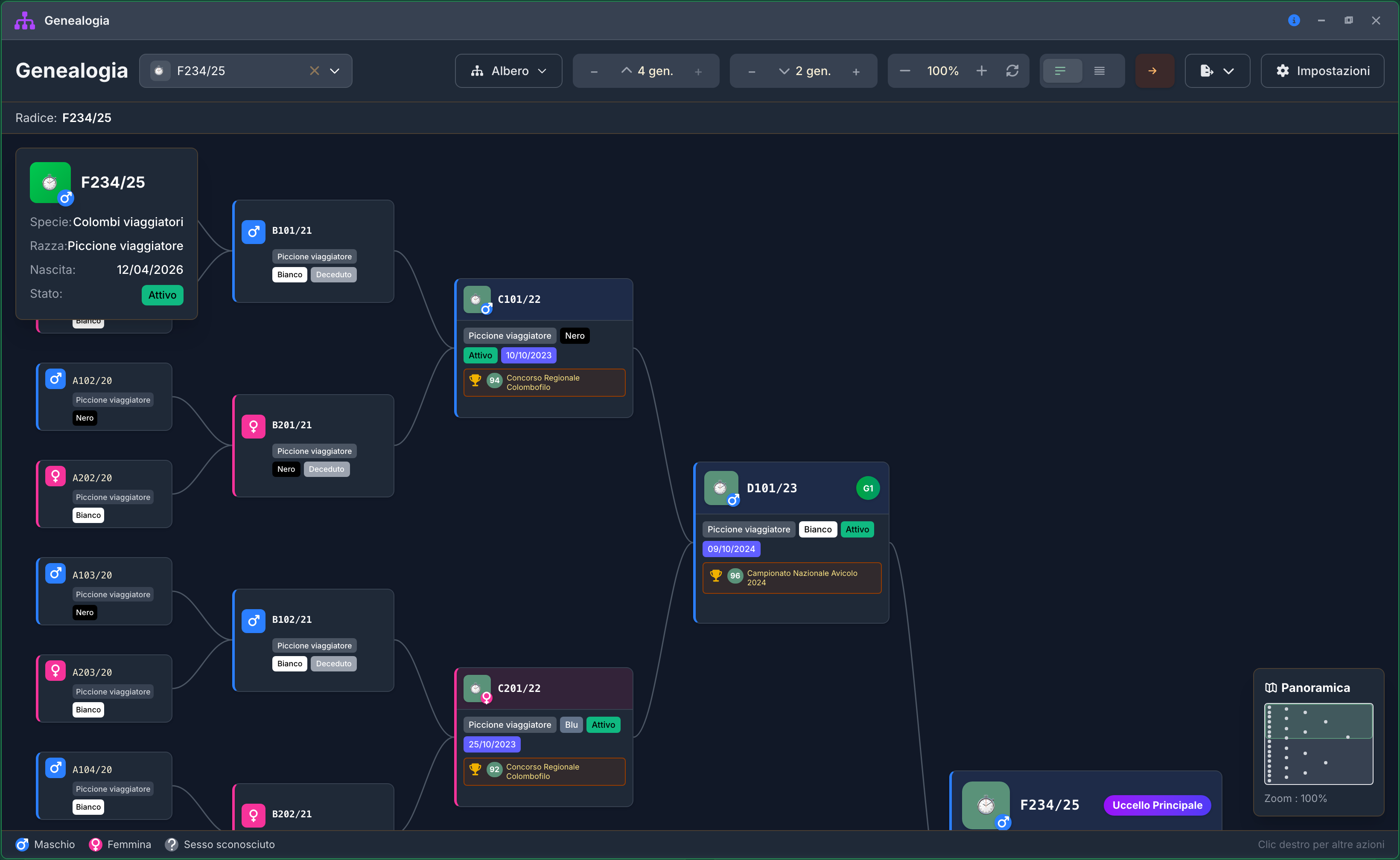Toggle the orange arrow direction button

[x=1154, y=70]
